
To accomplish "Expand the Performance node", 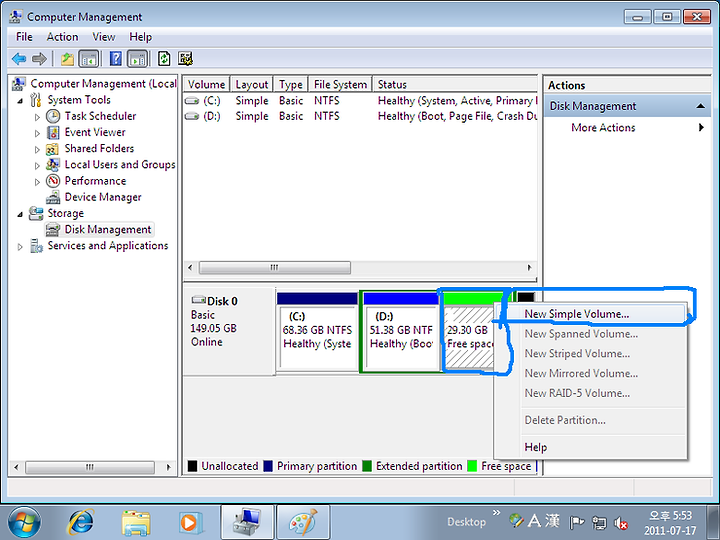I will tap(37, 182).
